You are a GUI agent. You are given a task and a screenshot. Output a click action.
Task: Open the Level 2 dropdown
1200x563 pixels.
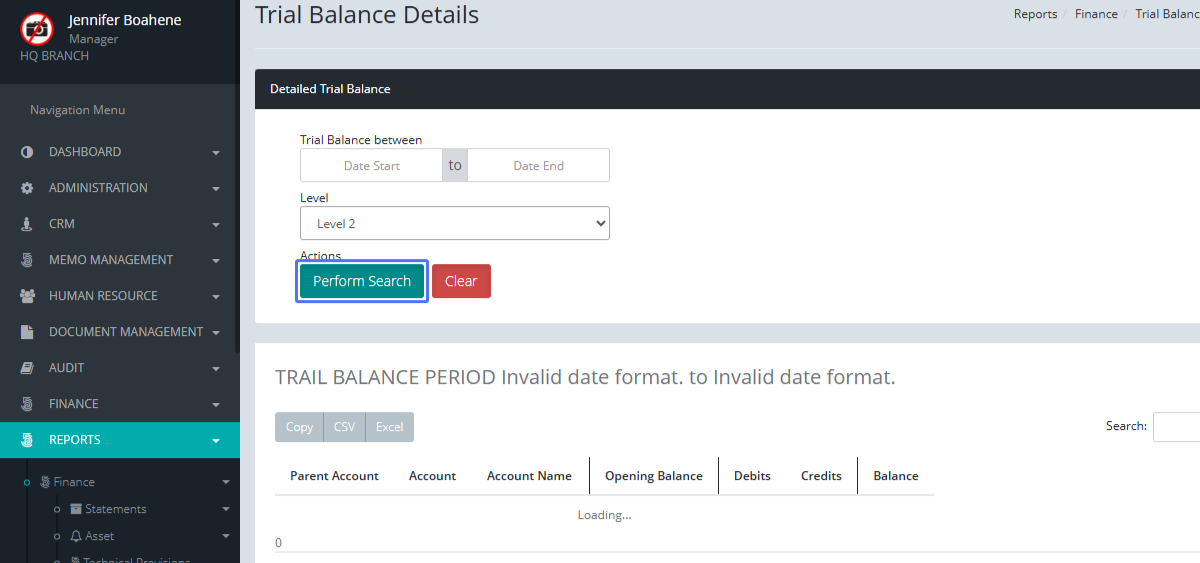coord(454,224)
